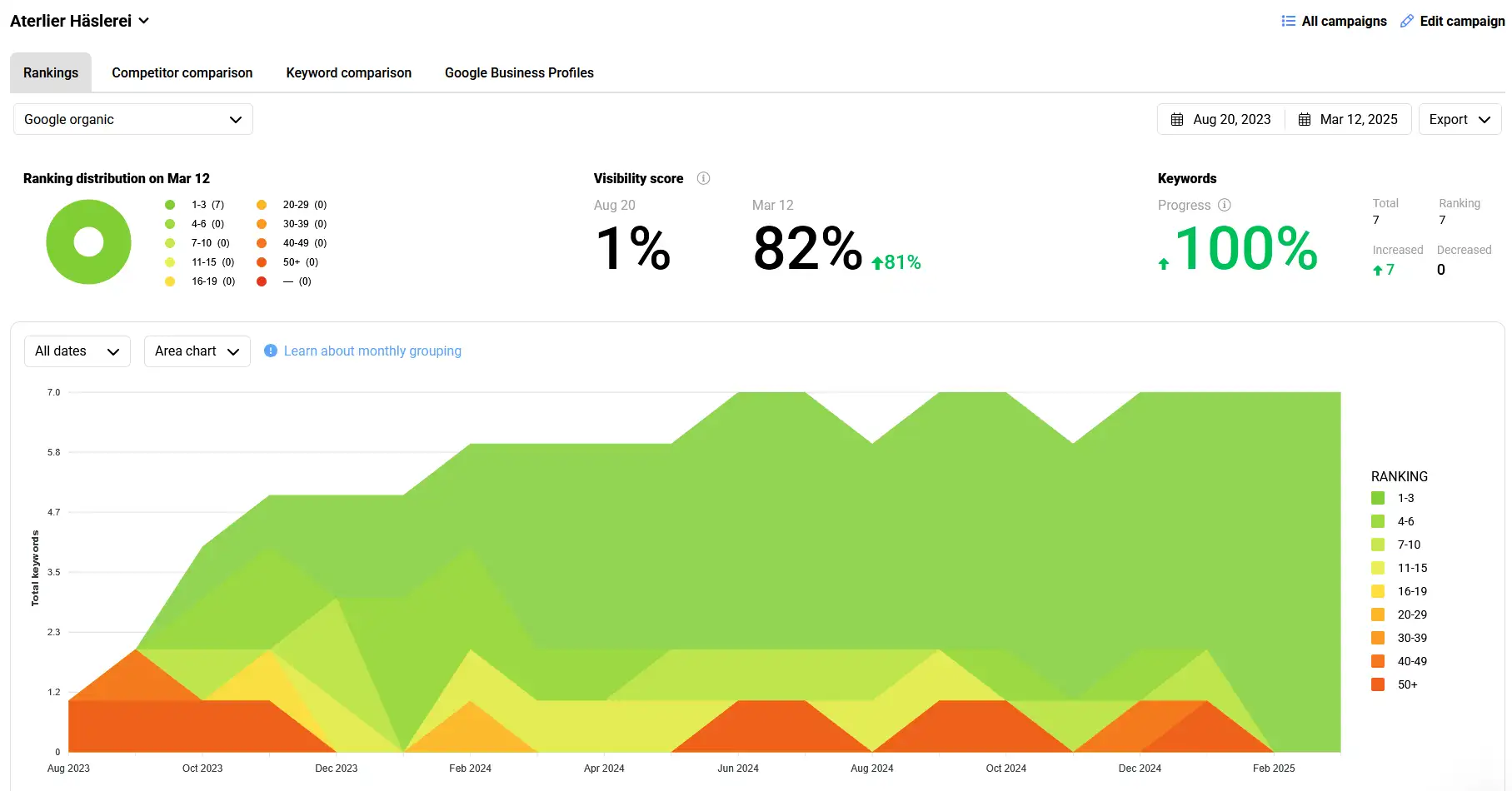The width and height of the screenshot is (1512, 791).
Task: Open the Export dropdown
Action: [1460, 119]
